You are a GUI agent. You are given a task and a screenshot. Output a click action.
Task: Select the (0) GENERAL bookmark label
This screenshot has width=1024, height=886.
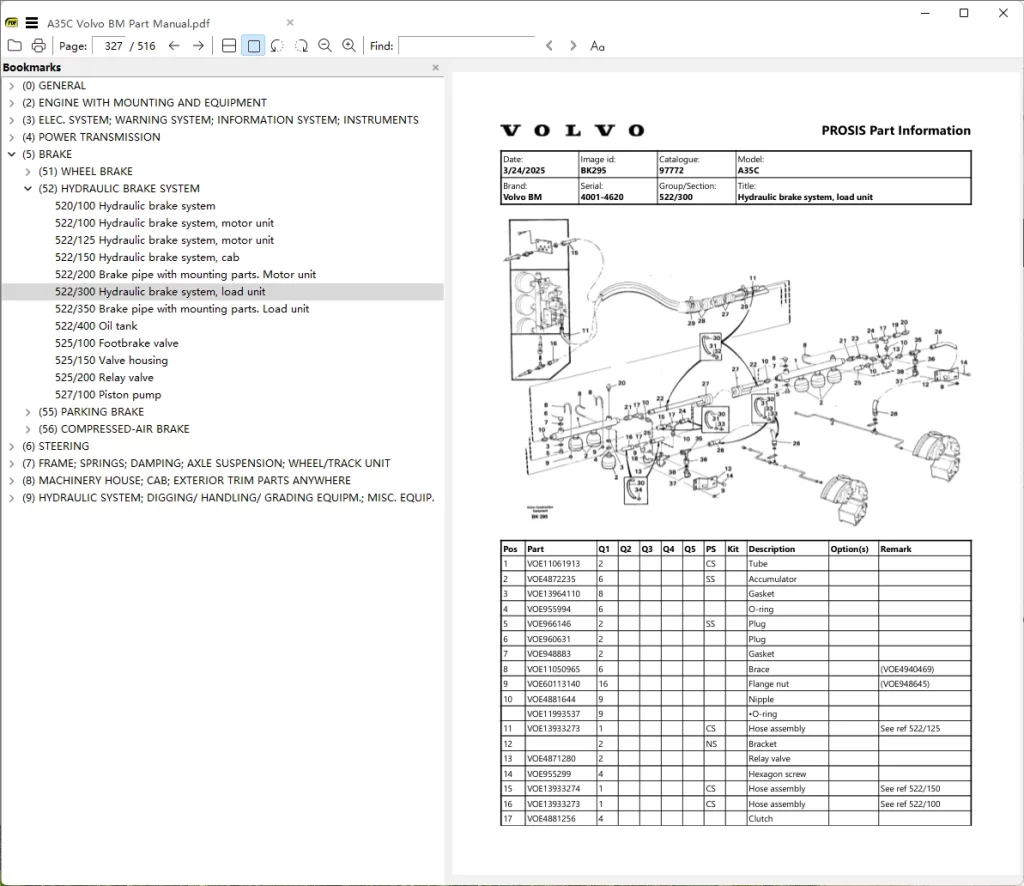[x=54, y=86]
